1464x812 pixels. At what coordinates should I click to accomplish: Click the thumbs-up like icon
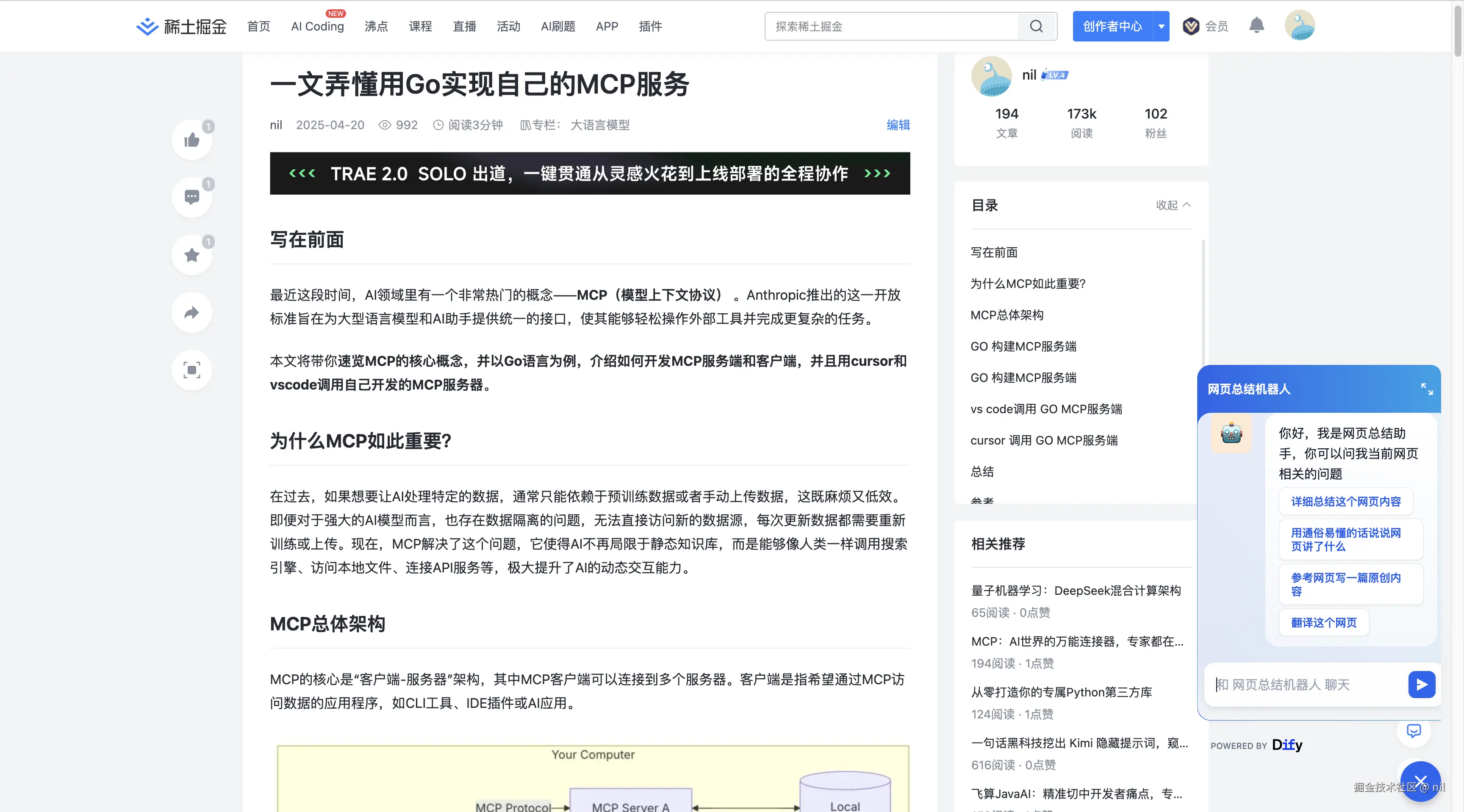click(191, 140)
